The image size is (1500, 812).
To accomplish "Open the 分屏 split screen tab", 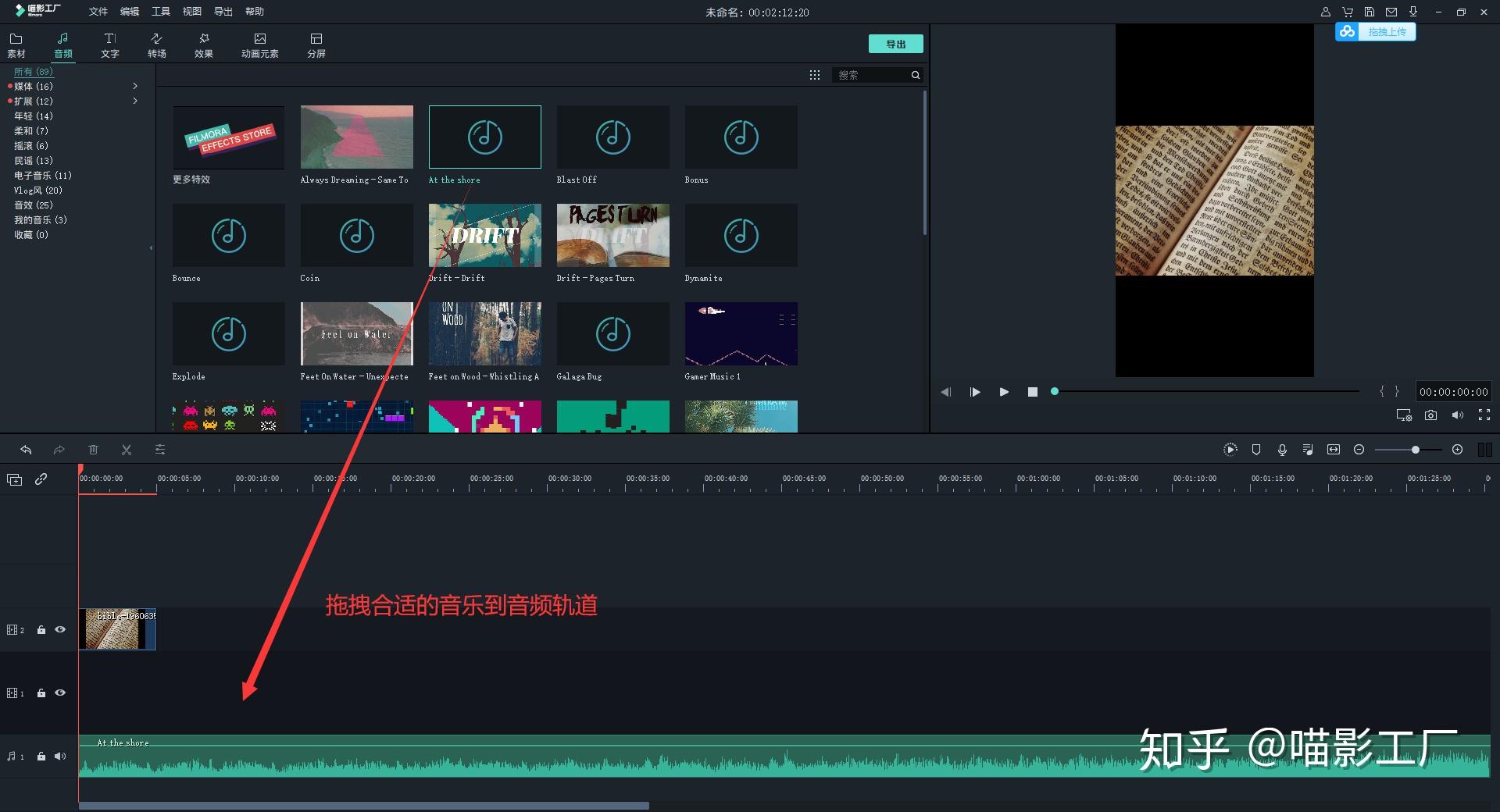I will click(316, 45).
